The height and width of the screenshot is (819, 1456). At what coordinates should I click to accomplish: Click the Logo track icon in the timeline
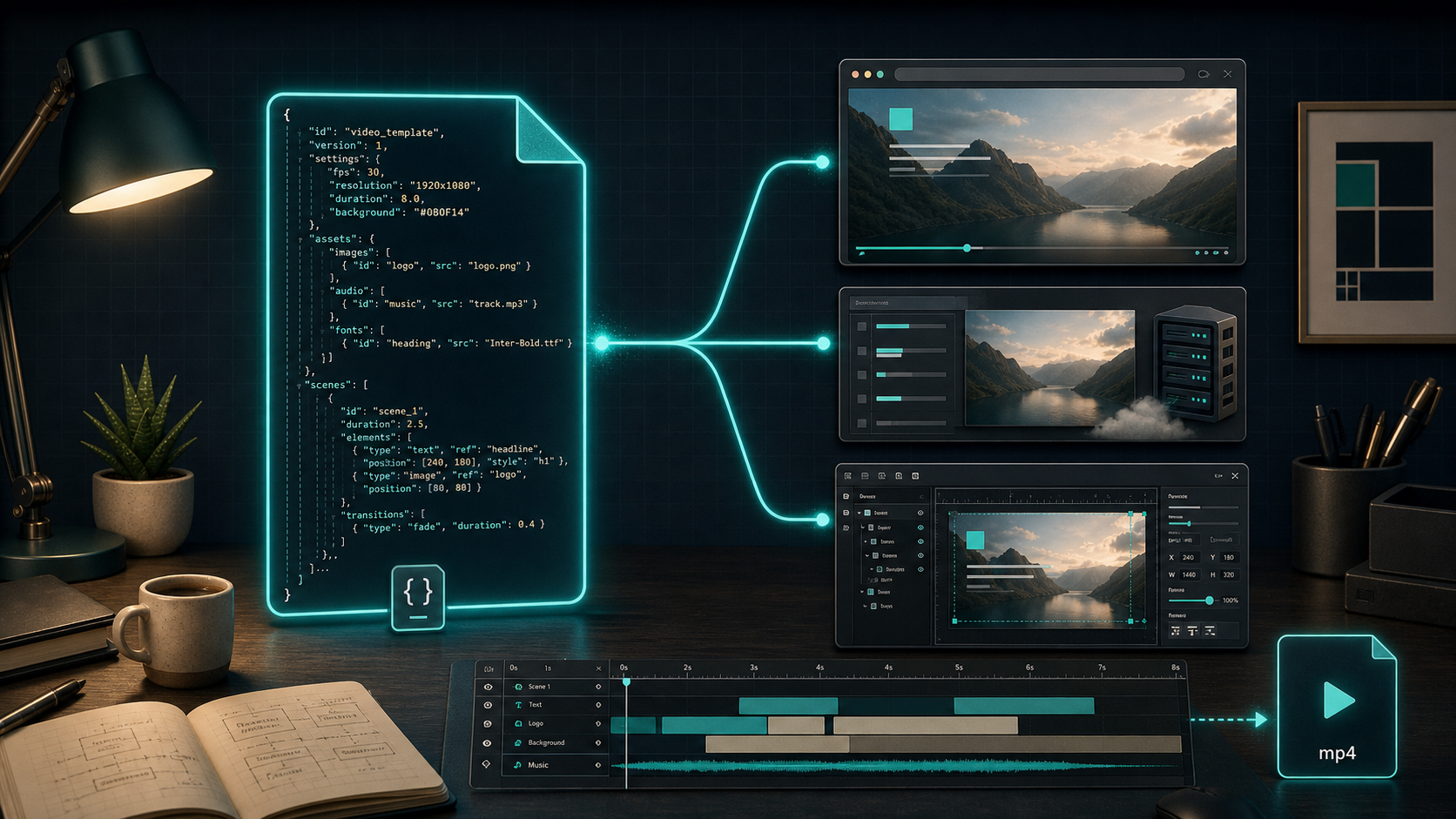coord(519,723)
